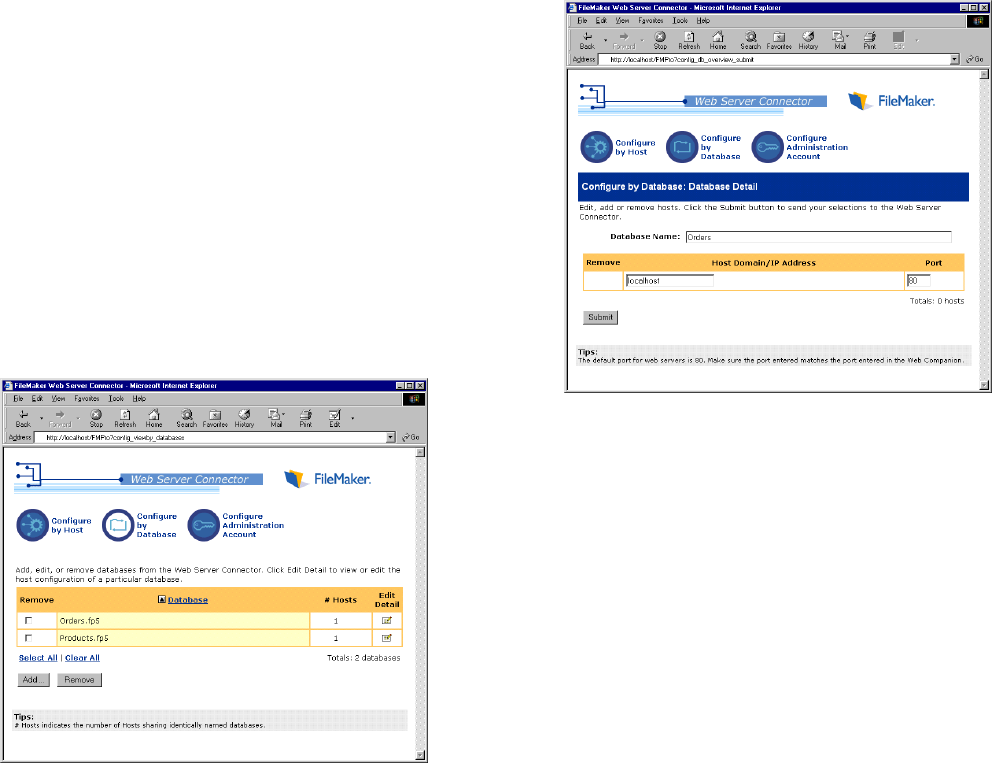992x763 pixels.
Task: Click Edit Detail icon for Products.fp5
Action: click(387, 638)
